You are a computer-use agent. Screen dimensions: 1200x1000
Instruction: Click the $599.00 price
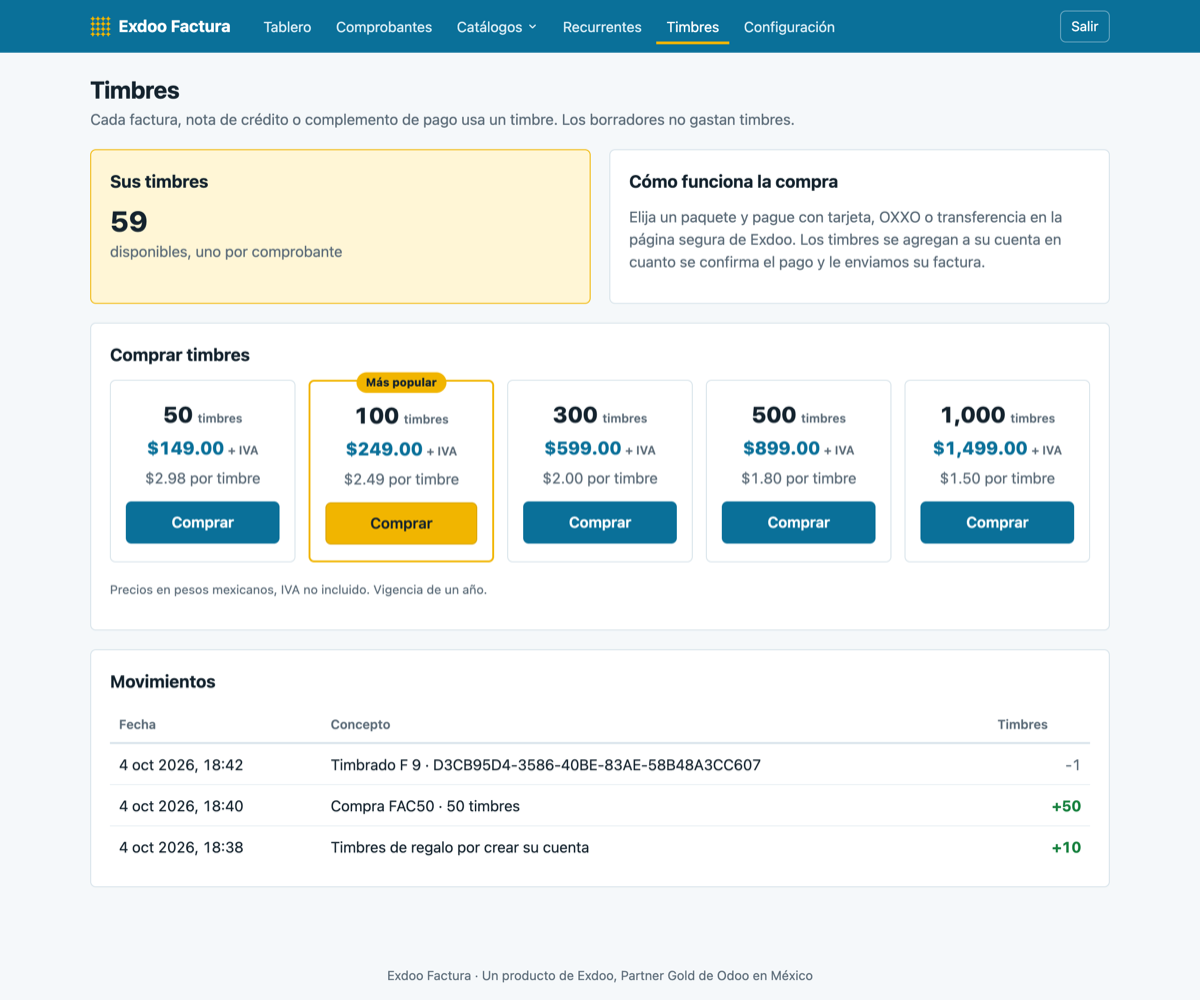pos(583,448)
